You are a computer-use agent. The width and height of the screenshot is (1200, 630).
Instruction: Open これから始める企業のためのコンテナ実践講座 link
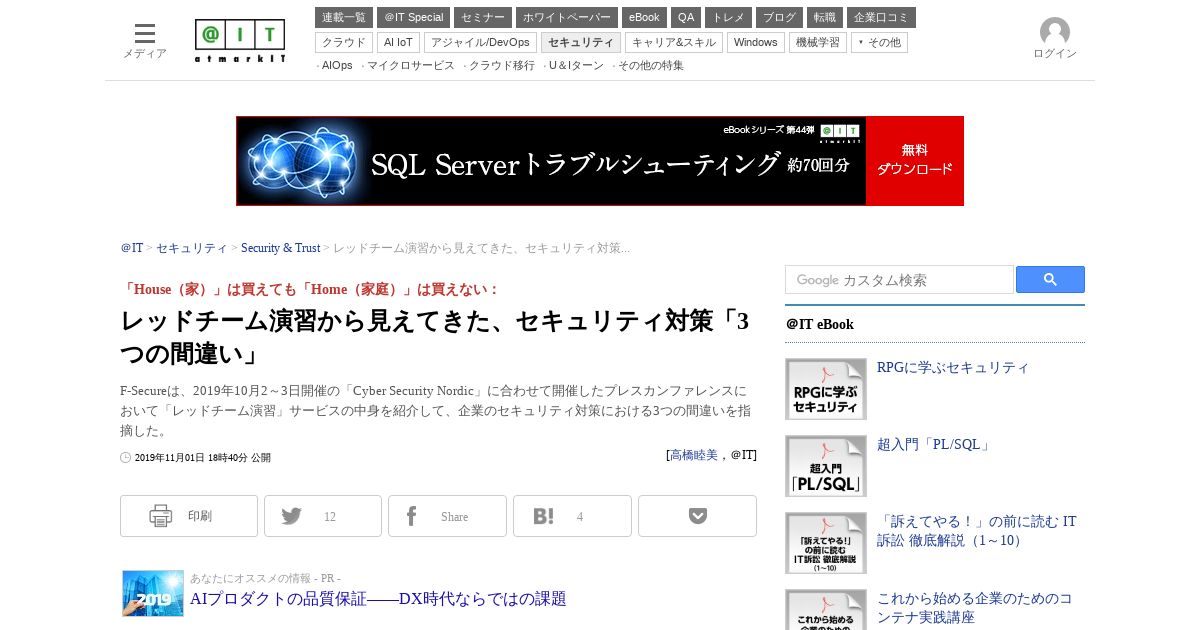pyautogui.click(x=975, y=608)
